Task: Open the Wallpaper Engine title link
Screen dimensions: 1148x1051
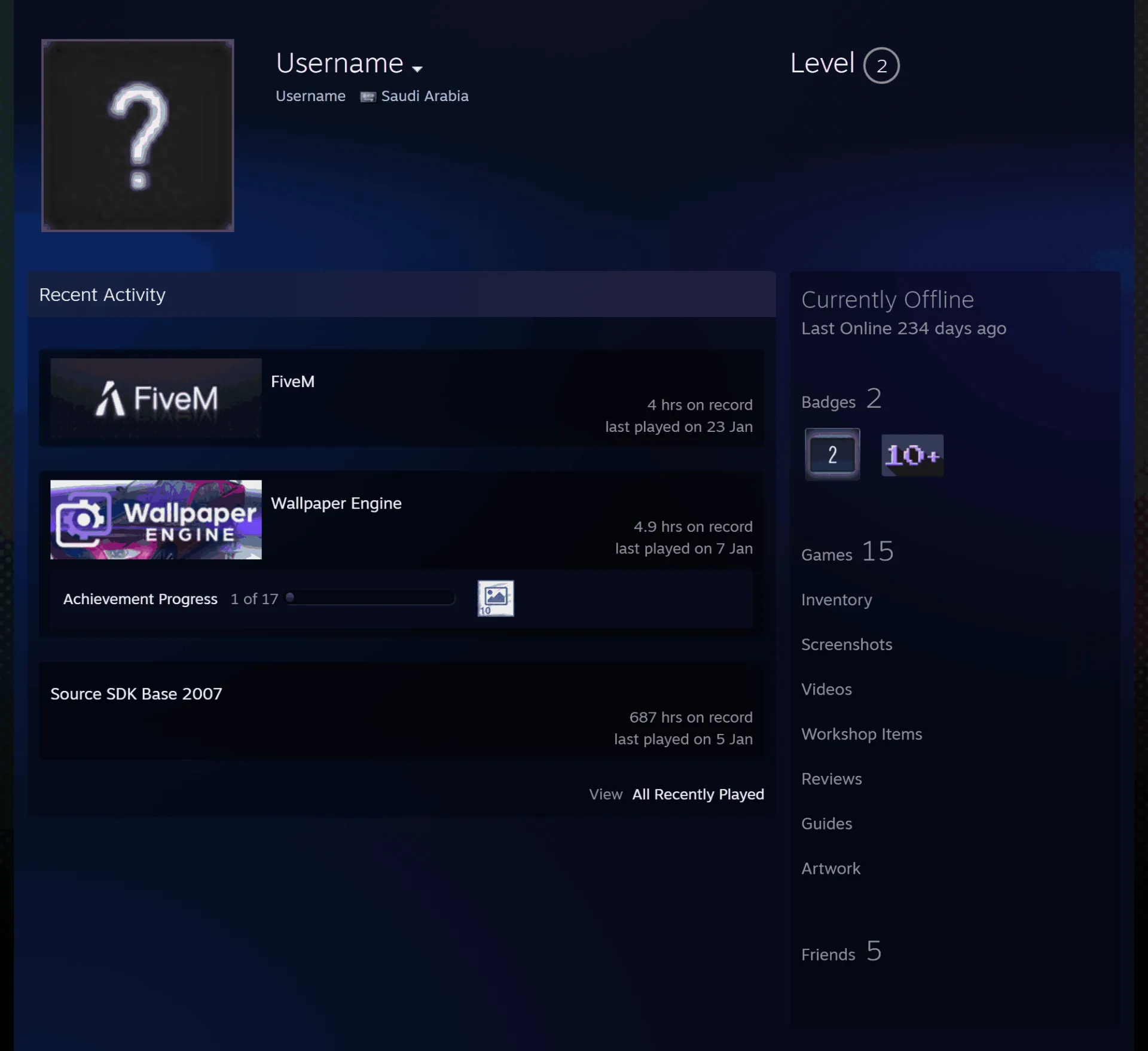Action: [x=336, y=503]
